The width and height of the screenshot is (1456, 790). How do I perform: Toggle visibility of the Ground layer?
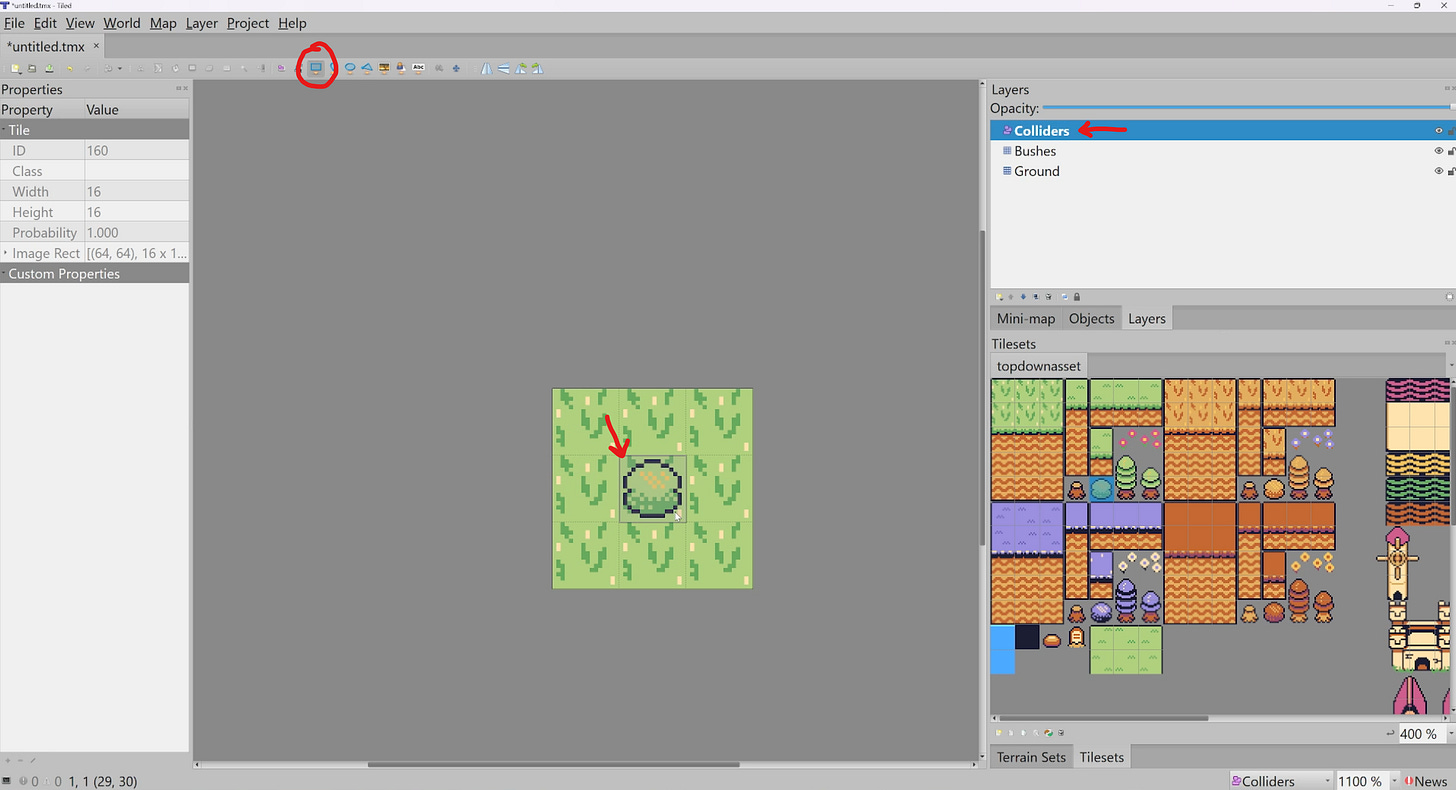click(1439, 171)
